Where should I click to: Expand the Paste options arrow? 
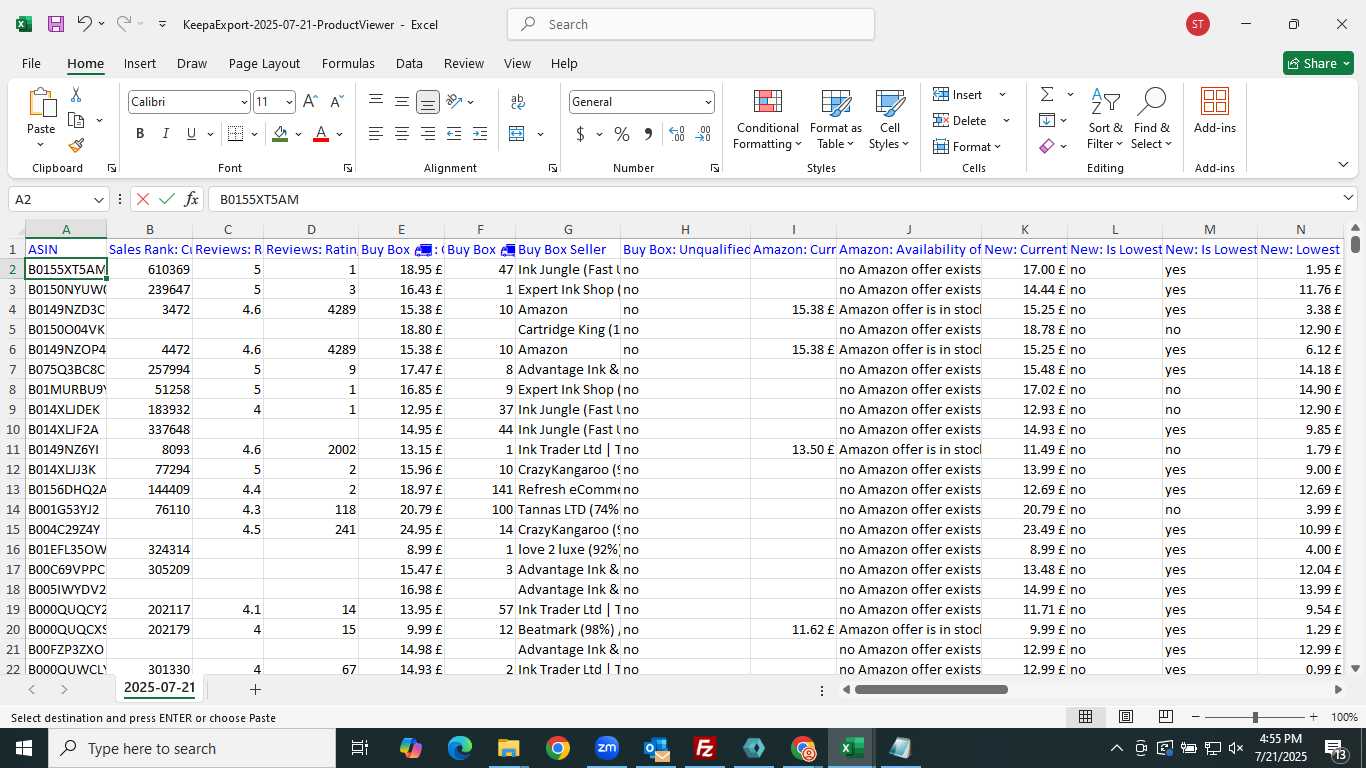pyautogui.click(x=41, y=145)
